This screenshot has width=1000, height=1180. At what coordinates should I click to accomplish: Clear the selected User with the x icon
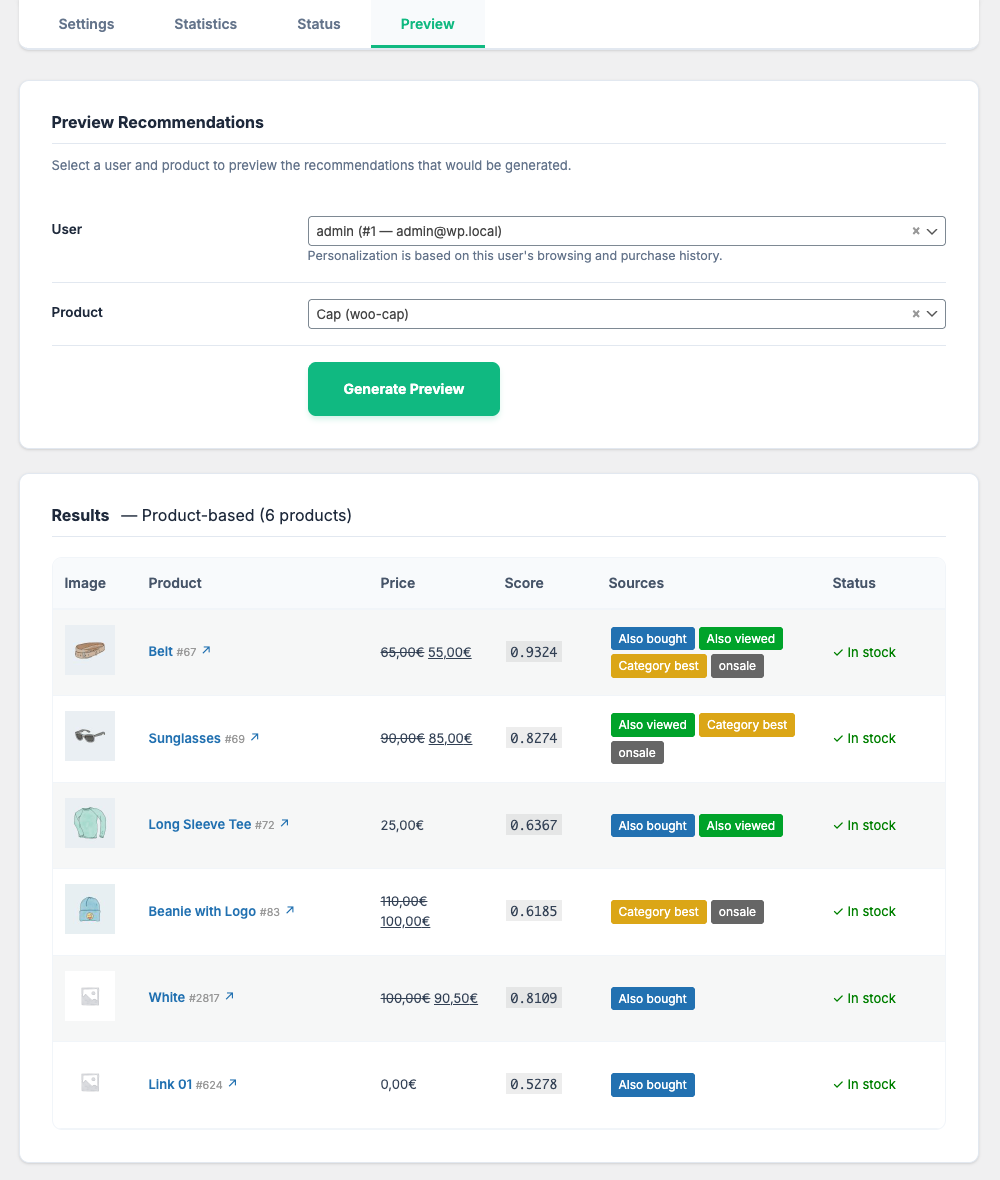click(x=915, y=231)
